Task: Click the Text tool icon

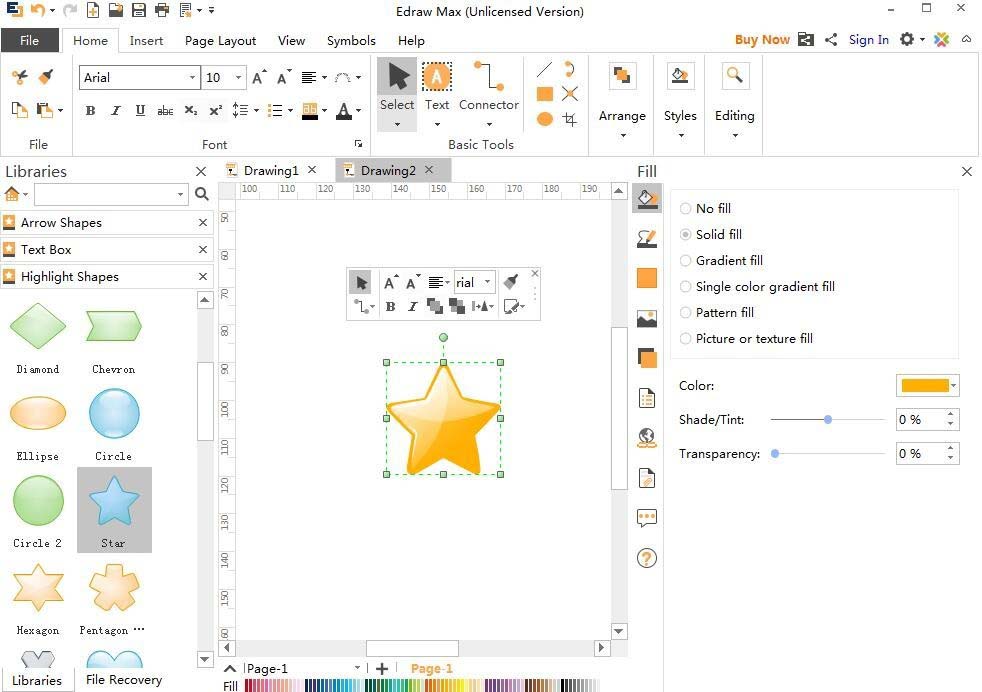Action: 437,78
